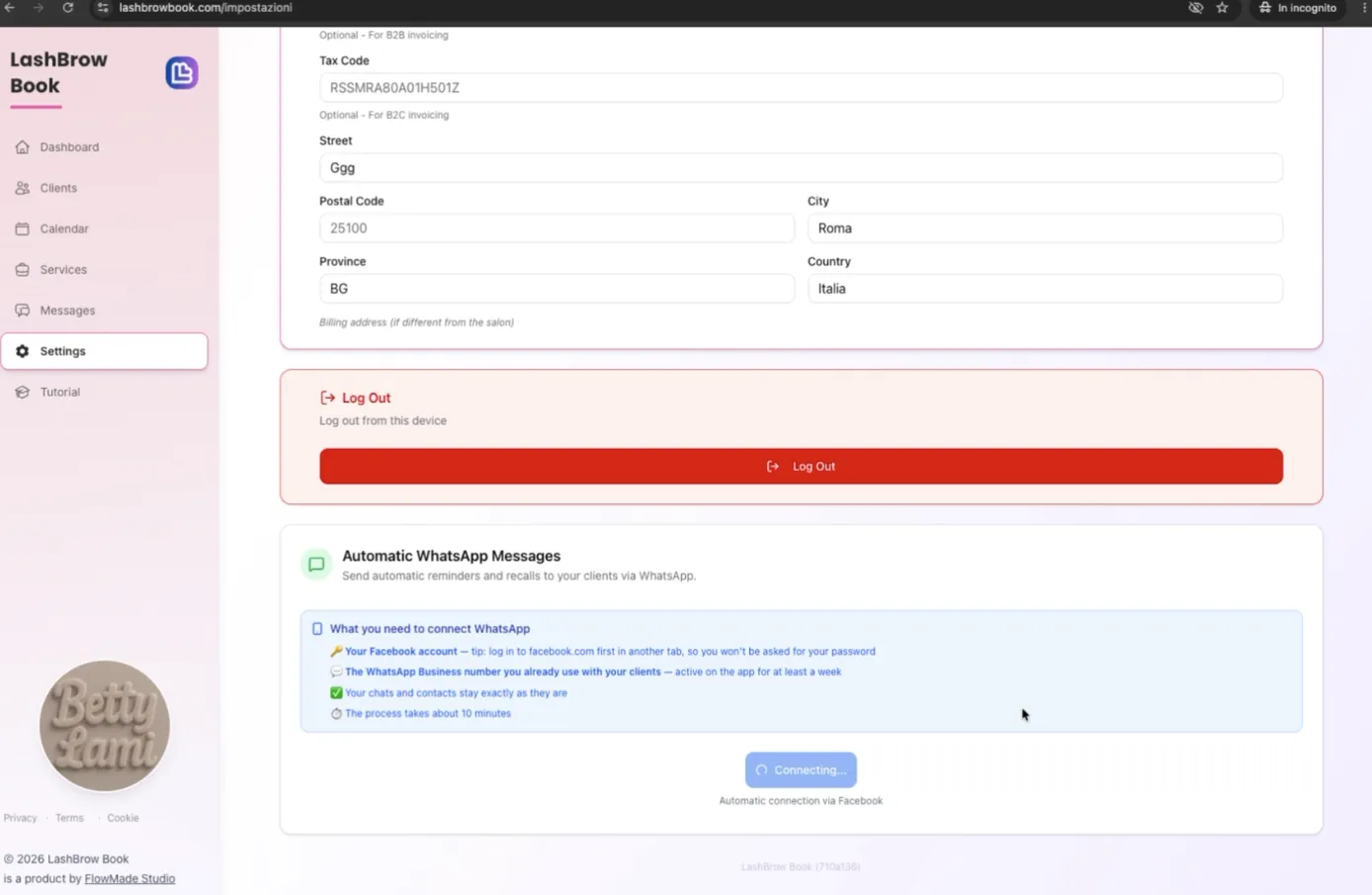This screenshot has height=895, width=1372.
Task: Click 'Your Facebook account' text
Action: [x=401, y=652]
